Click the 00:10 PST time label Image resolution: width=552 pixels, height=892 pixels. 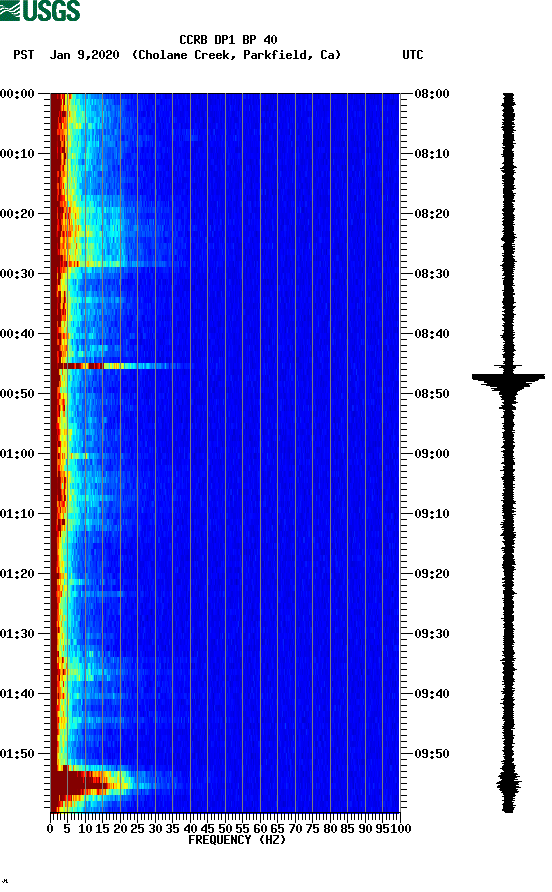point(18,154)
